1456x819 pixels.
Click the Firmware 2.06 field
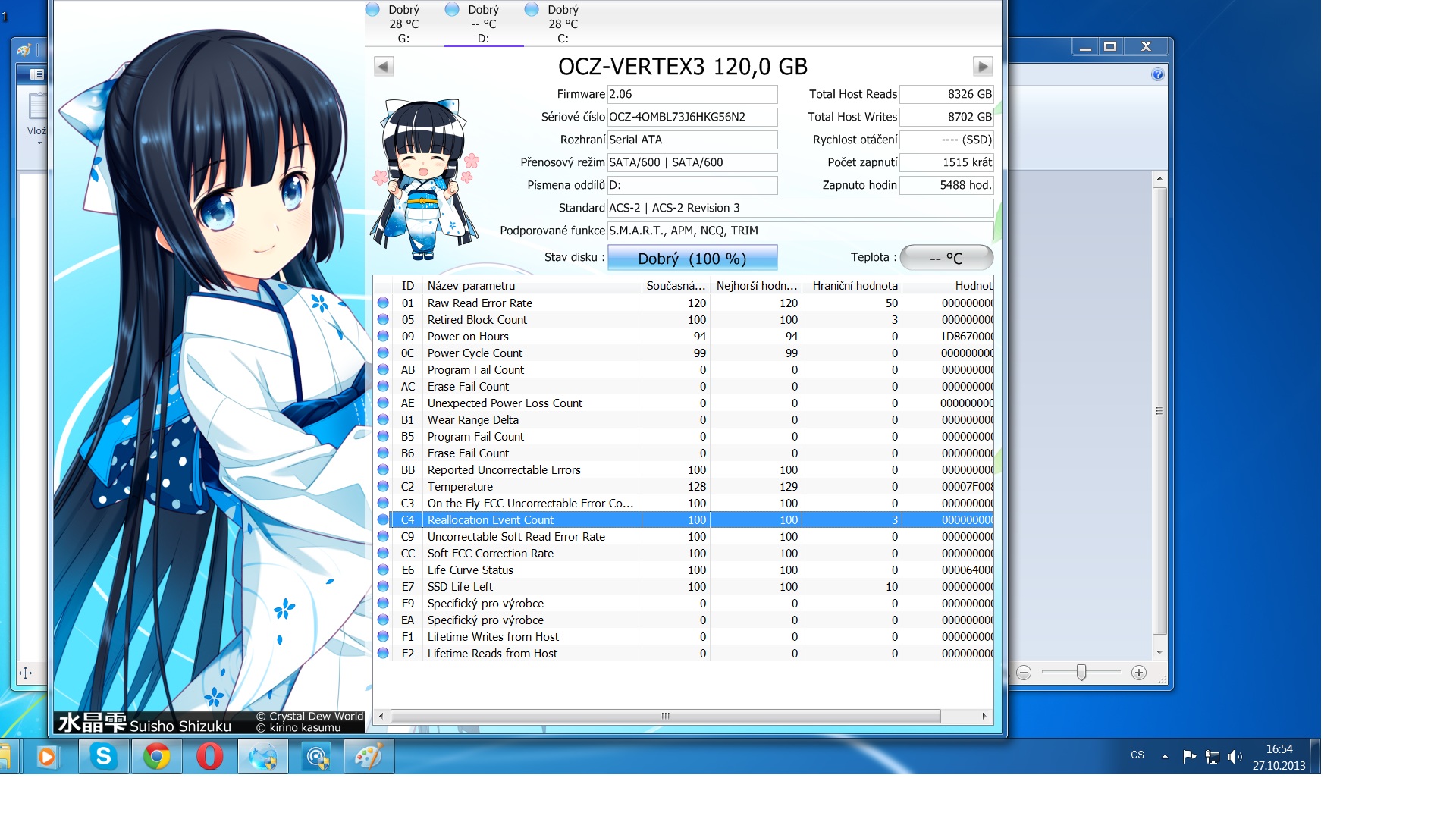tap(692, 94)
